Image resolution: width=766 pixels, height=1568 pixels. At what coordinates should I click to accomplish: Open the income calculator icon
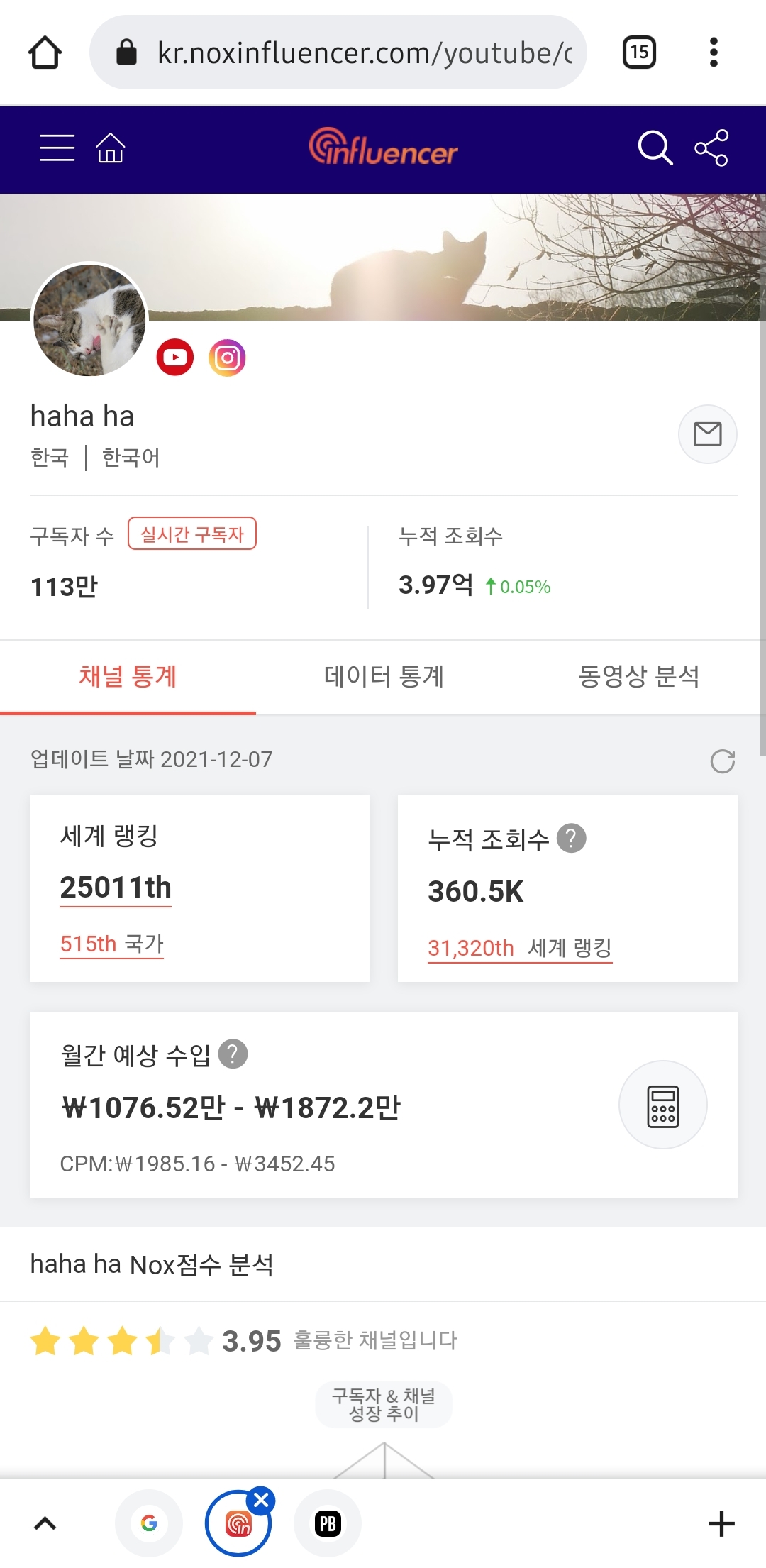point(662,1105)
